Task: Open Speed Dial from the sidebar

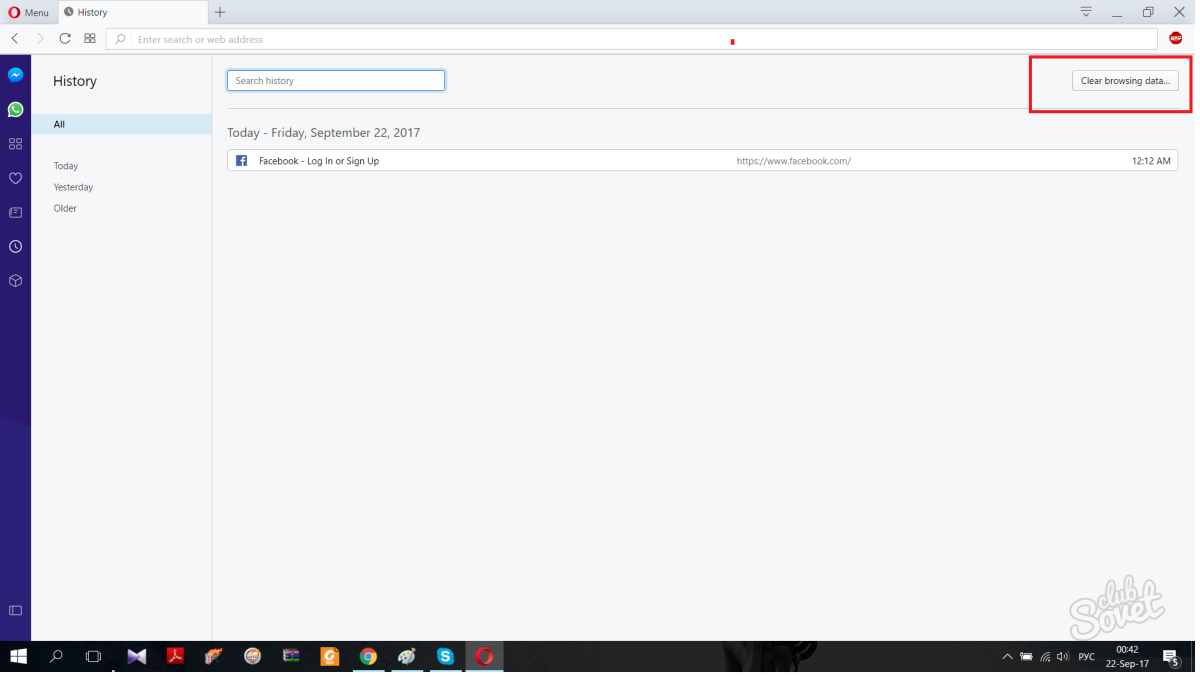Action: [15, 144]
